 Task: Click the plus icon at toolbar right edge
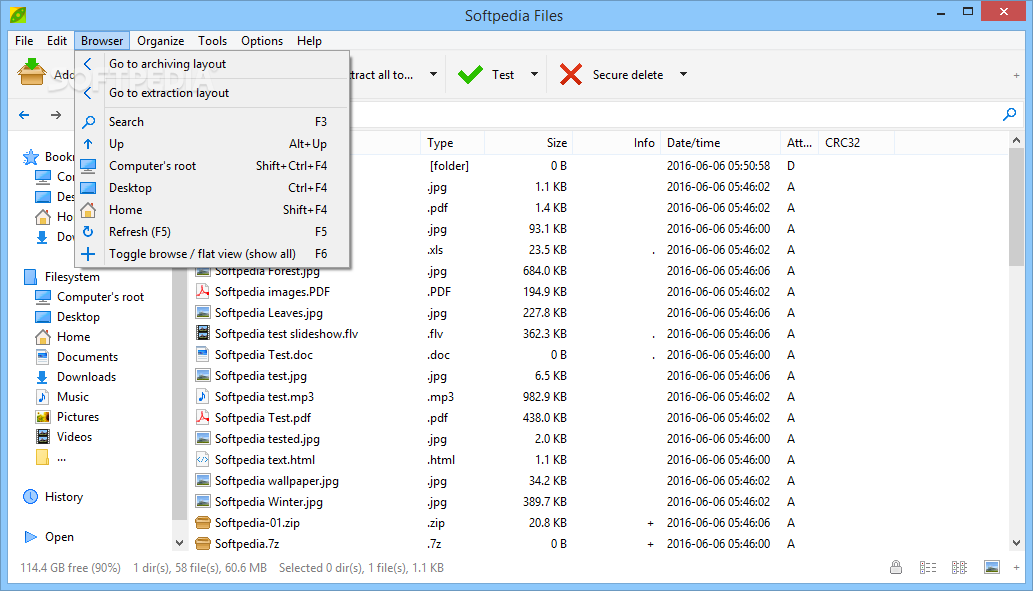pyautogui.click(x=1016, y=76)
